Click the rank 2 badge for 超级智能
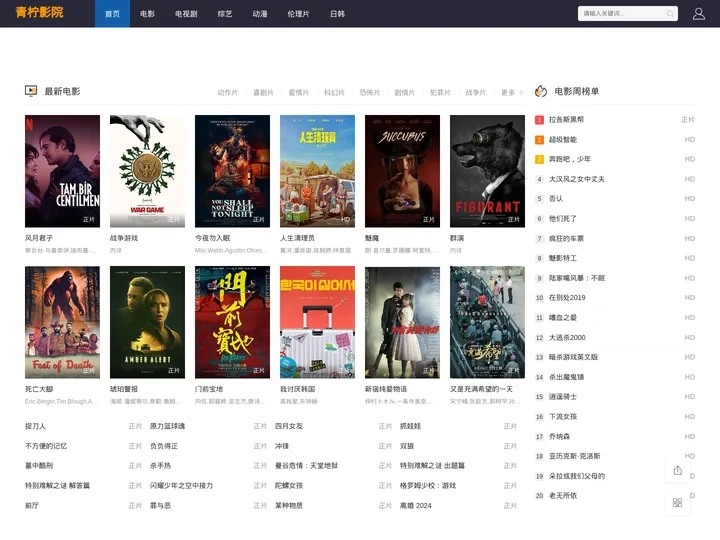 (x=540, y=140)
